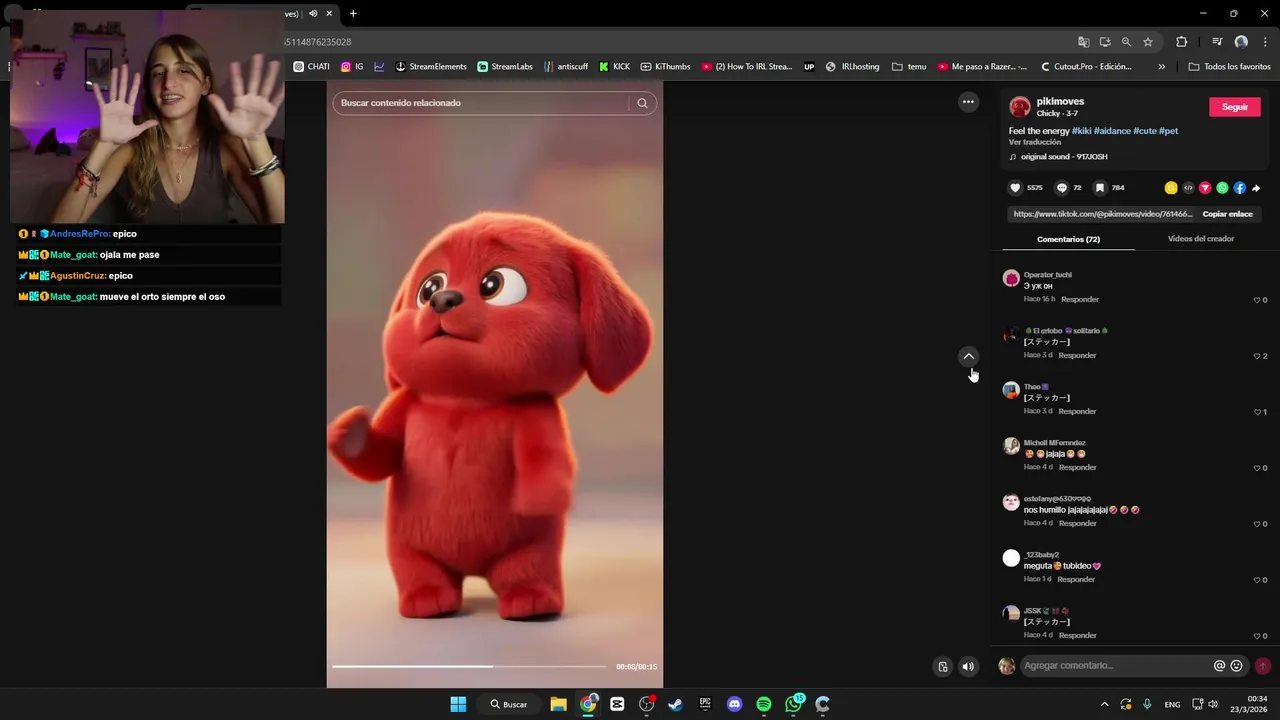The image size is (1280, 720).
Task: Open the Windows Start menu
Action: pos(458,704)
